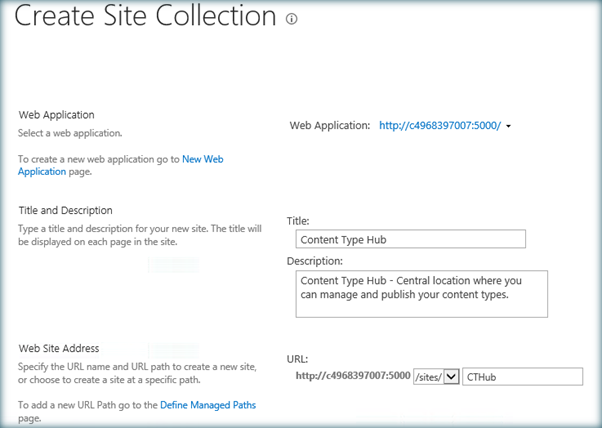Click the URL: field label
The height and width of the screenshot is (428, 602).
click(x=297, y=358)
